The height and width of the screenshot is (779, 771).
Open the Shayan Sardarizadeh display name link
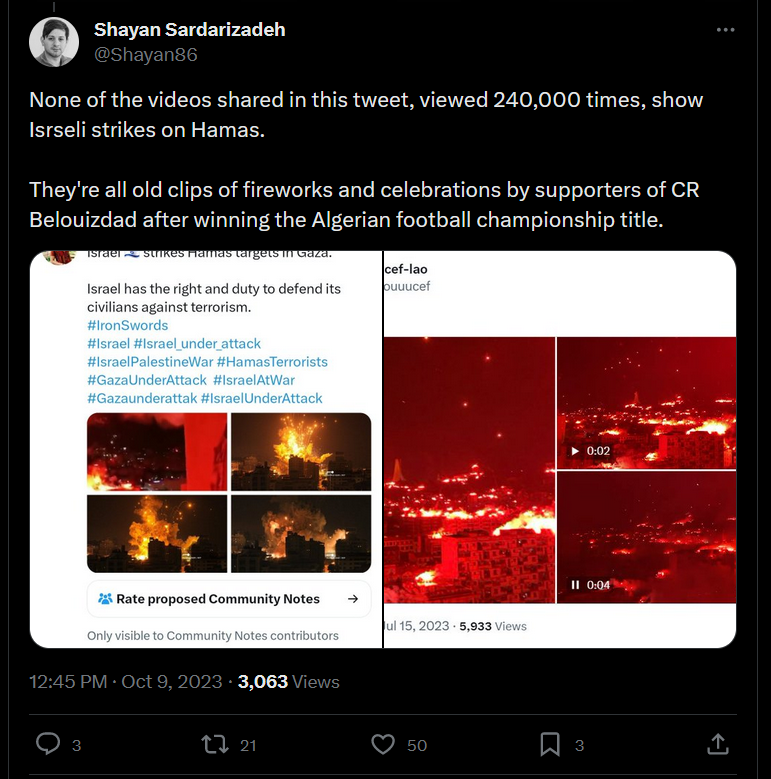190,30
